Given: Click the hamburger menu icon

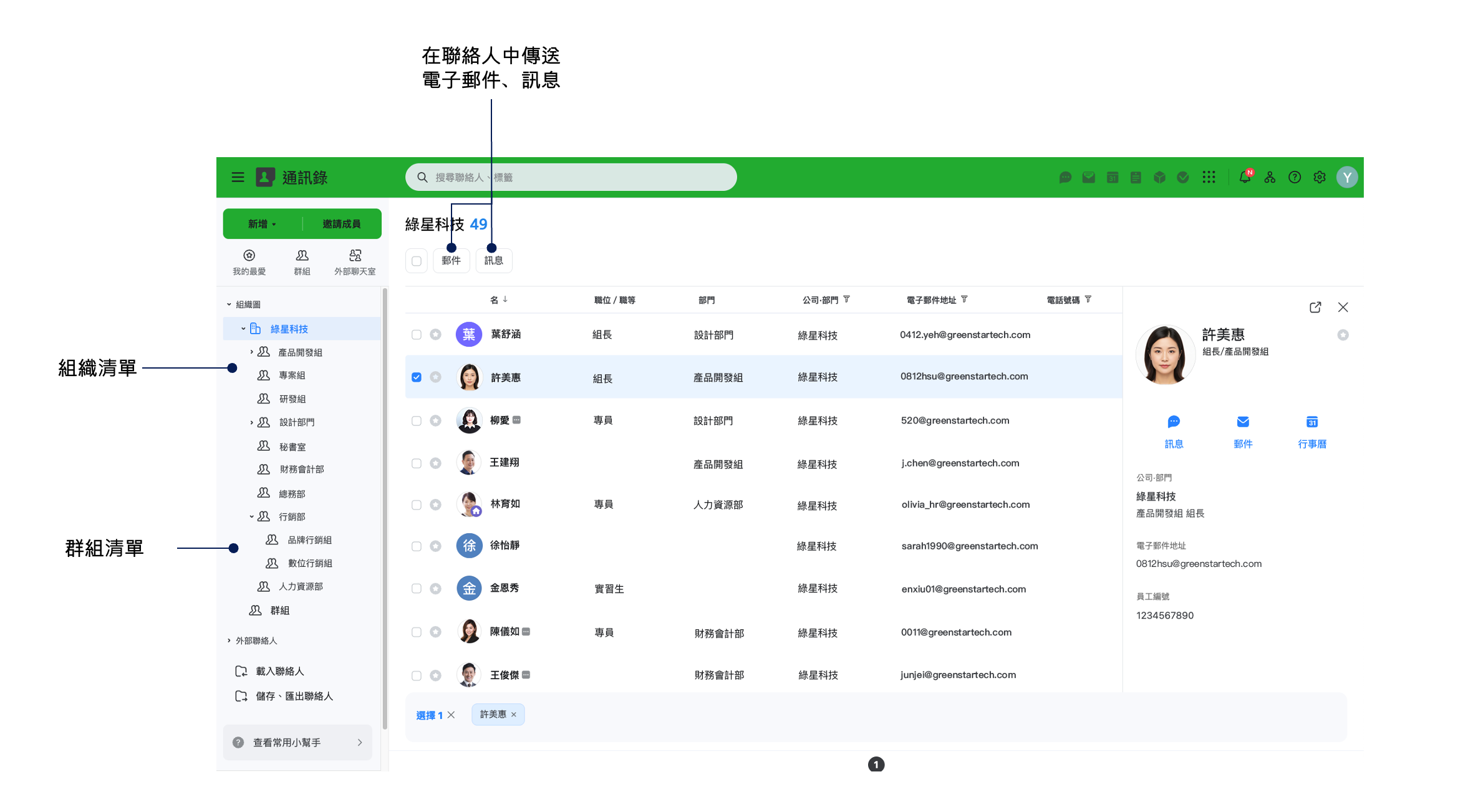Looking at the screenshot, I should (238, 177).
